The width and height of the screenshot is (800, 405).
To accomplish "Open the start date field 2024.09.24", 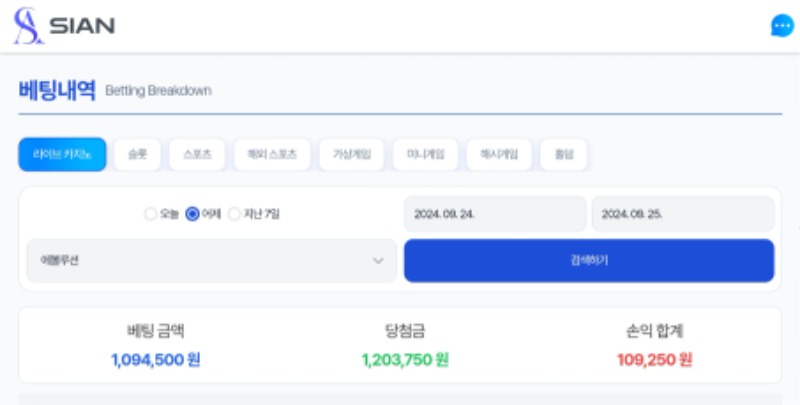I will 495,214.
